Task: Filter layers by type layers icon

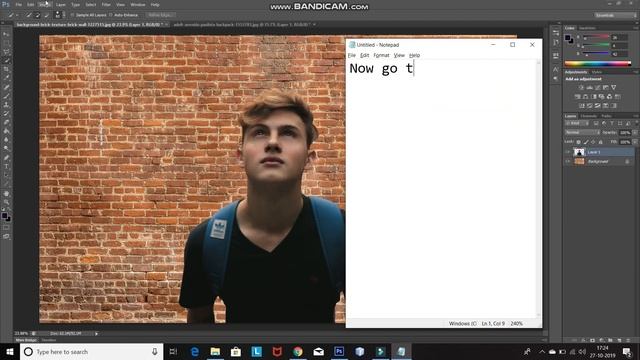Action: pyautogui.click(x=611, y=123)
